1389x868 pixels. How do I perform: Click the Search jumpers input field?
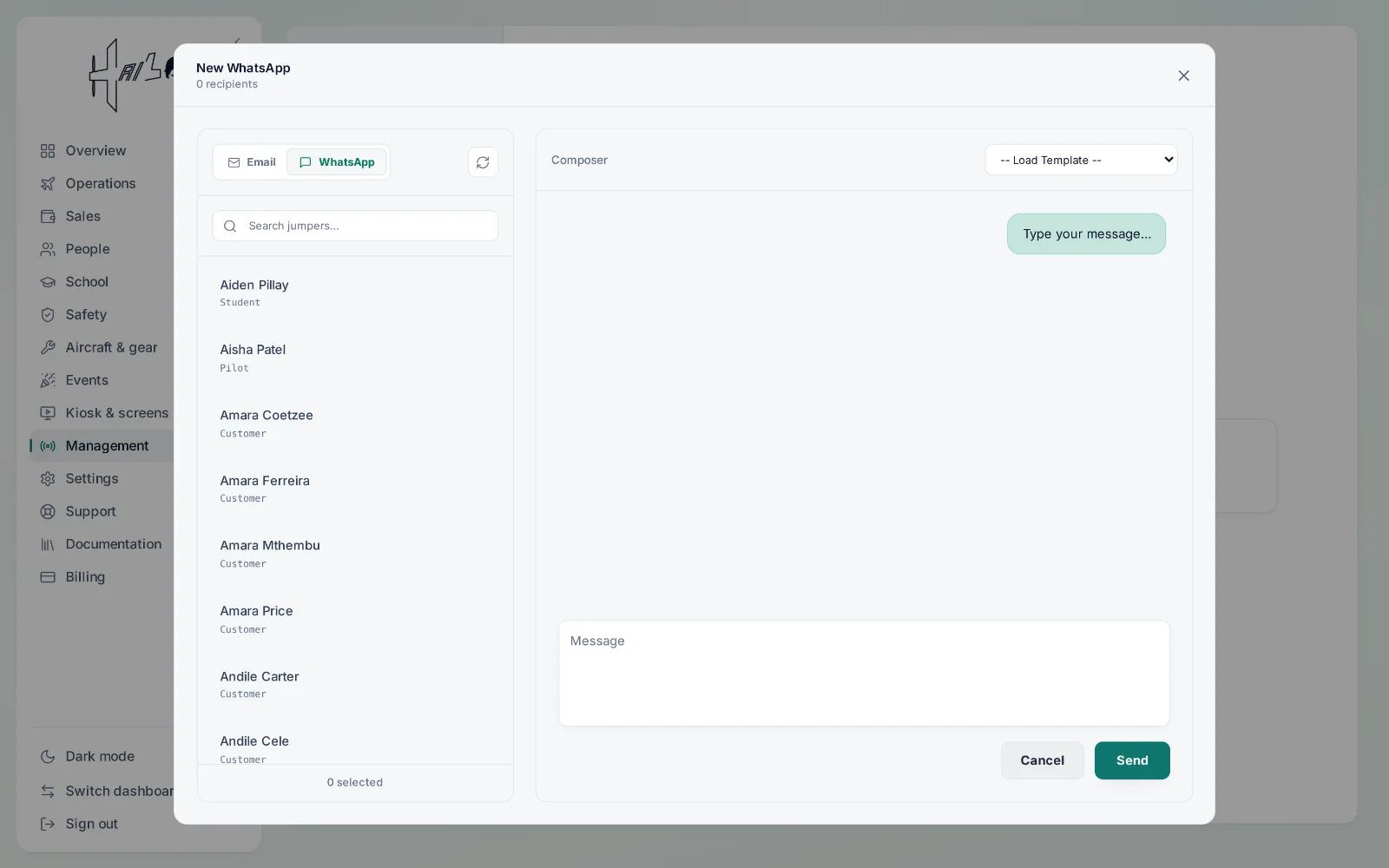355,226
